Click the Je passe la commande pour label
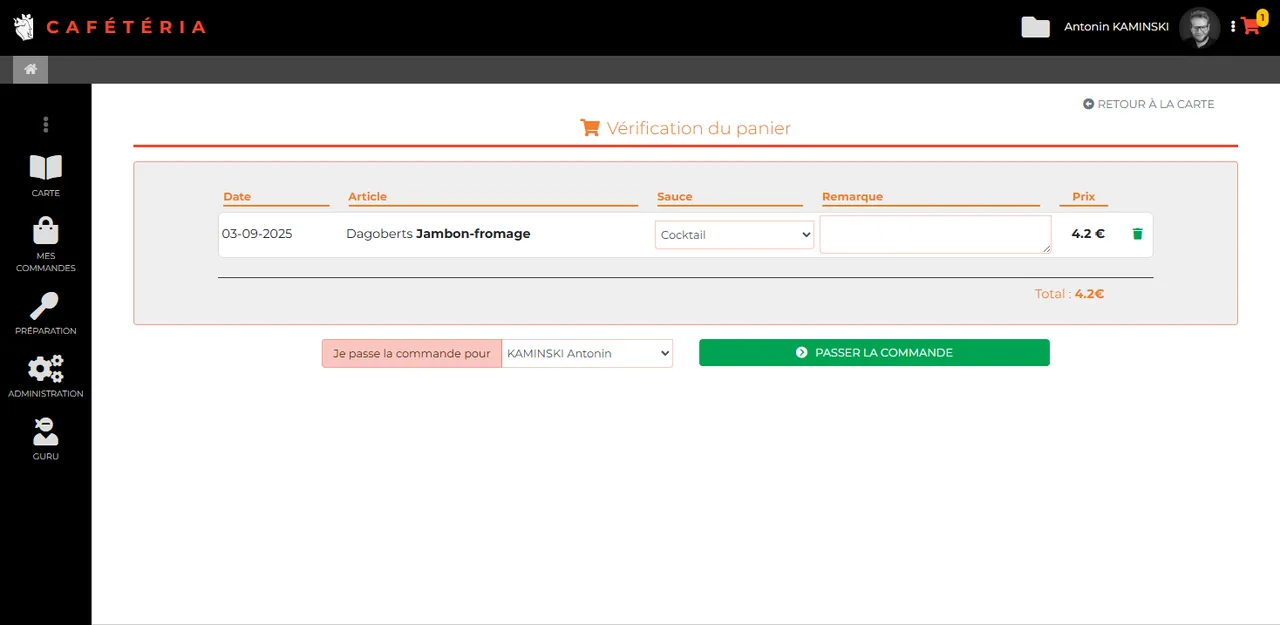Image resolution: width=1280 pixels, height=625 pixels. [x=412, y=353]
